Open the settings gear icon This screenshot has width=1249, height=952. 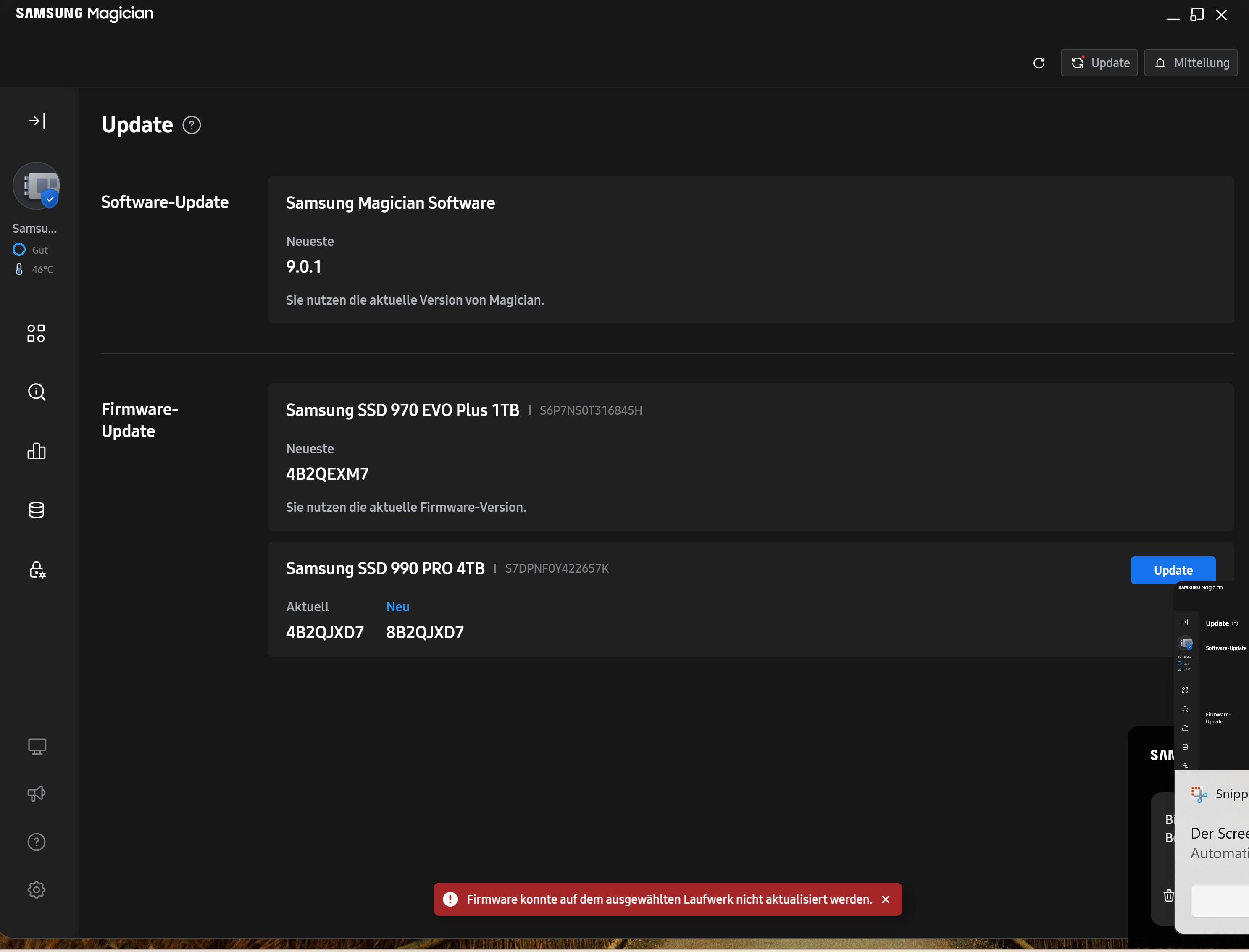click(x=36, y=890)
